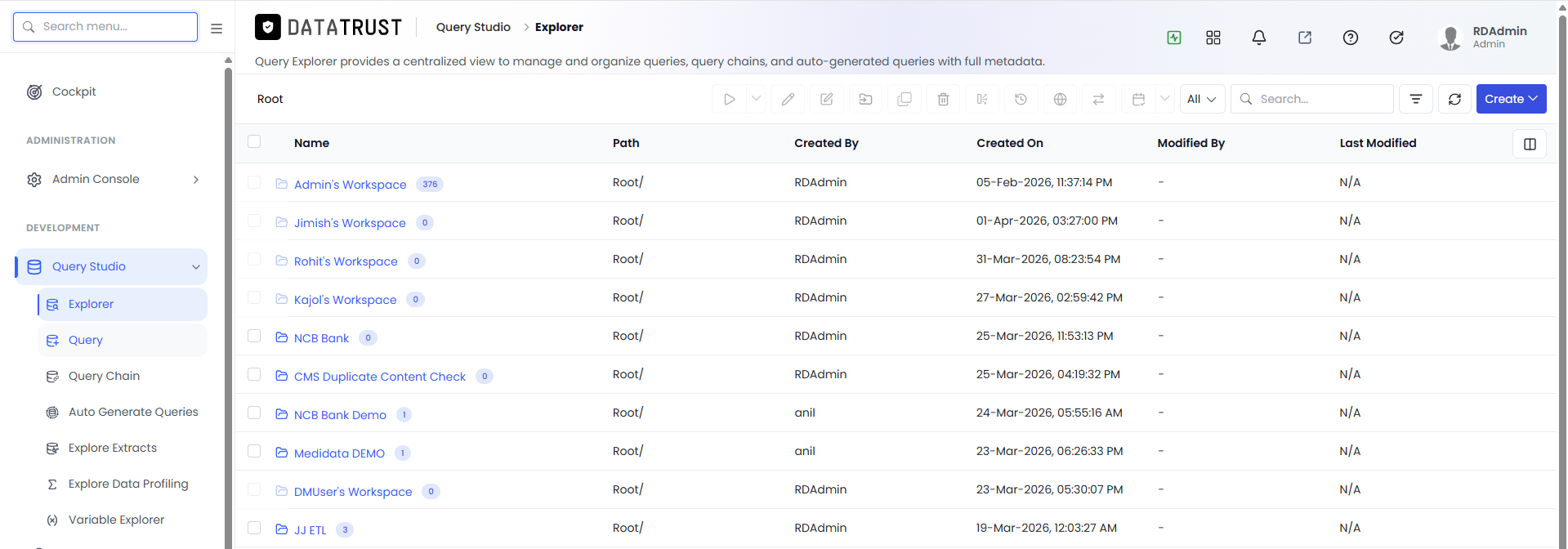Screen dimensions: 1568x549
Task: Click the filter lines icon
Action: [1416, 99]
